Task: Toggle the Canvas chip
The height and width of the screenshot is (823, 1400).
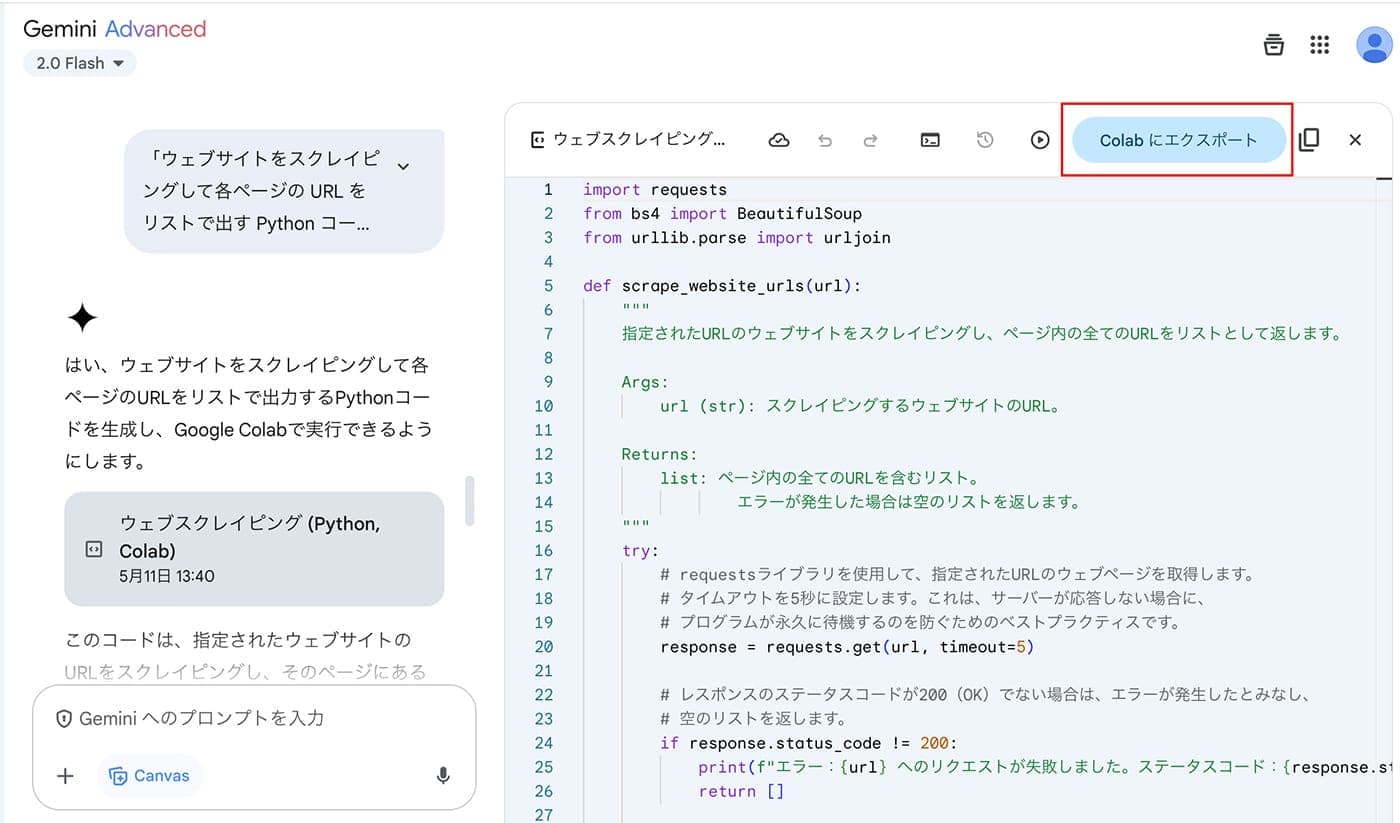Action: click(149, 776)
